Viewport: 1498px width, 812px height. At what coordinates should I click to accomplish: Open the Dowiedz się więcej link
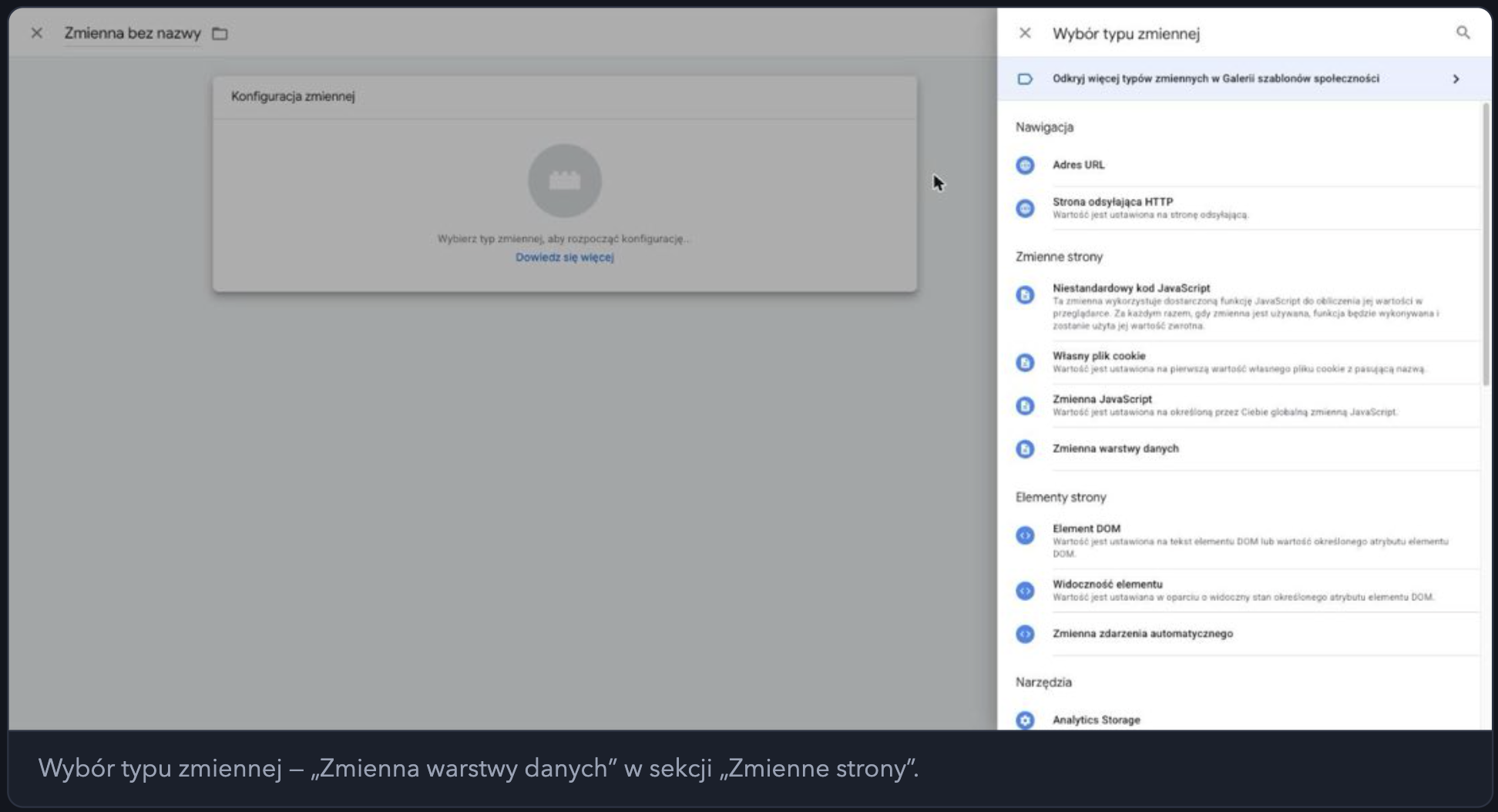point(564,257)
